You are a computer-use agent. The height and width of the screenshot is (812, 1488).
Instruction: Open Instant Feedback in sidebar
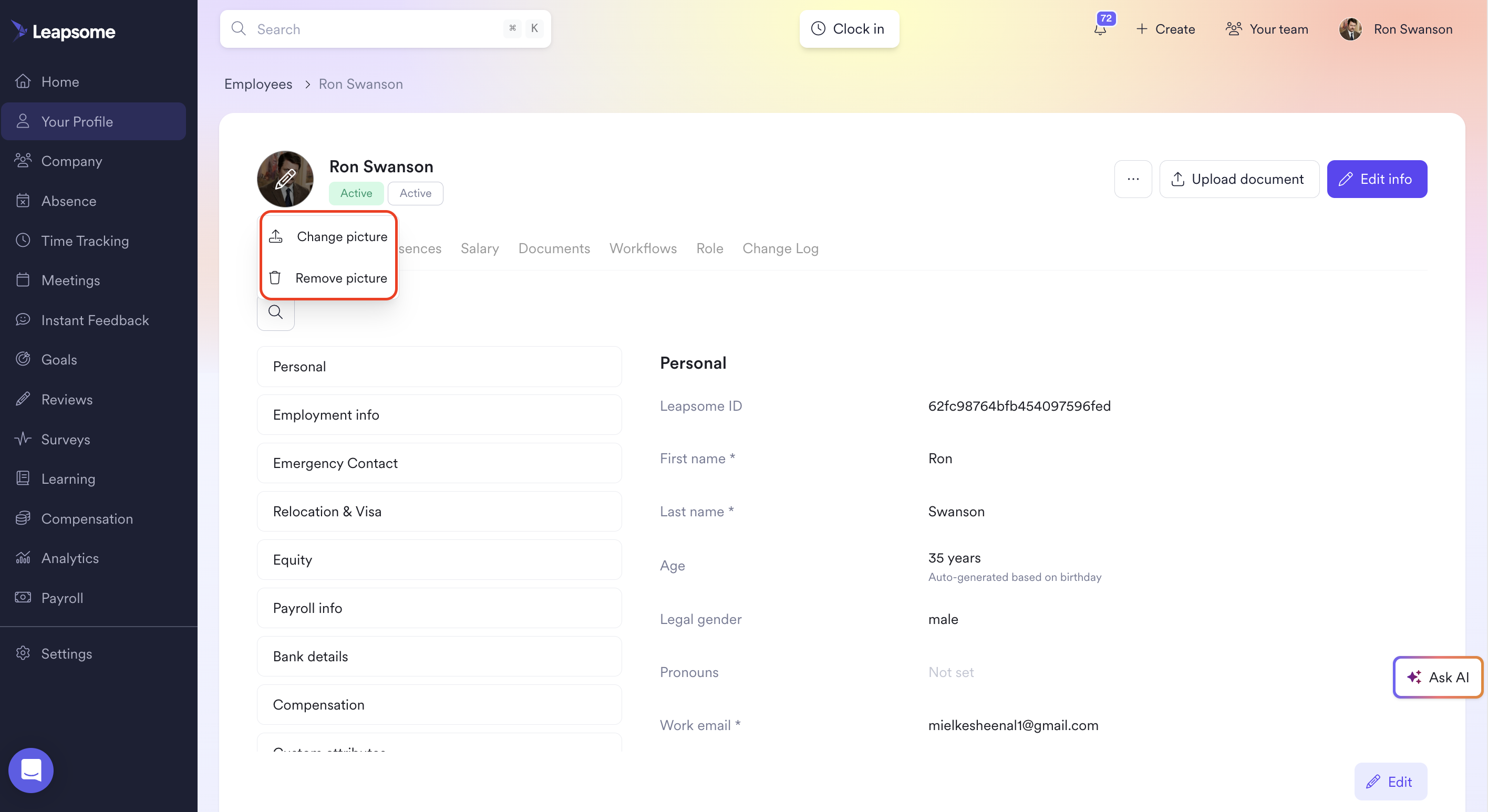94,320
